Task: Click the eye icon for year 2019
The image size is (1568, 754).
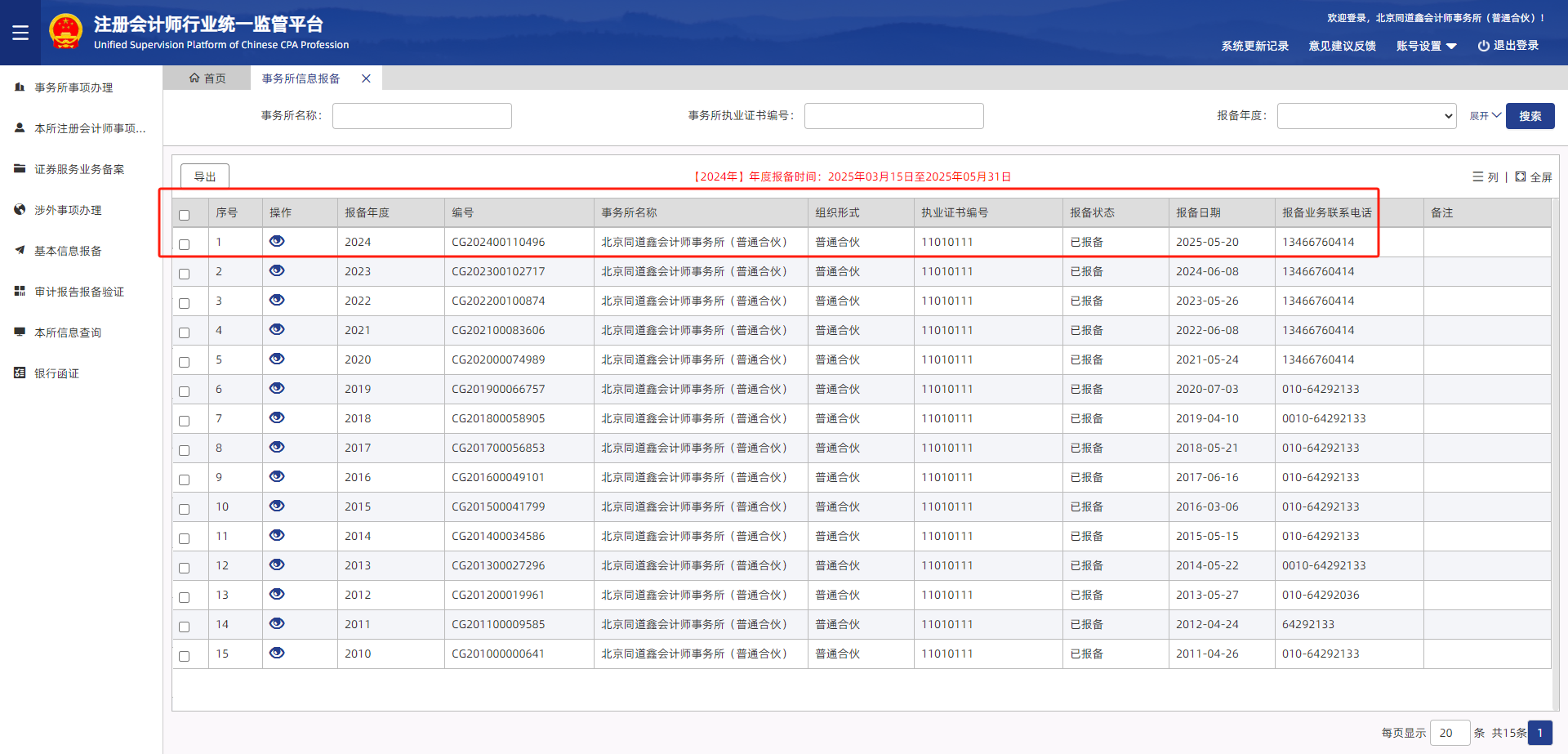Action: [277, 388]
